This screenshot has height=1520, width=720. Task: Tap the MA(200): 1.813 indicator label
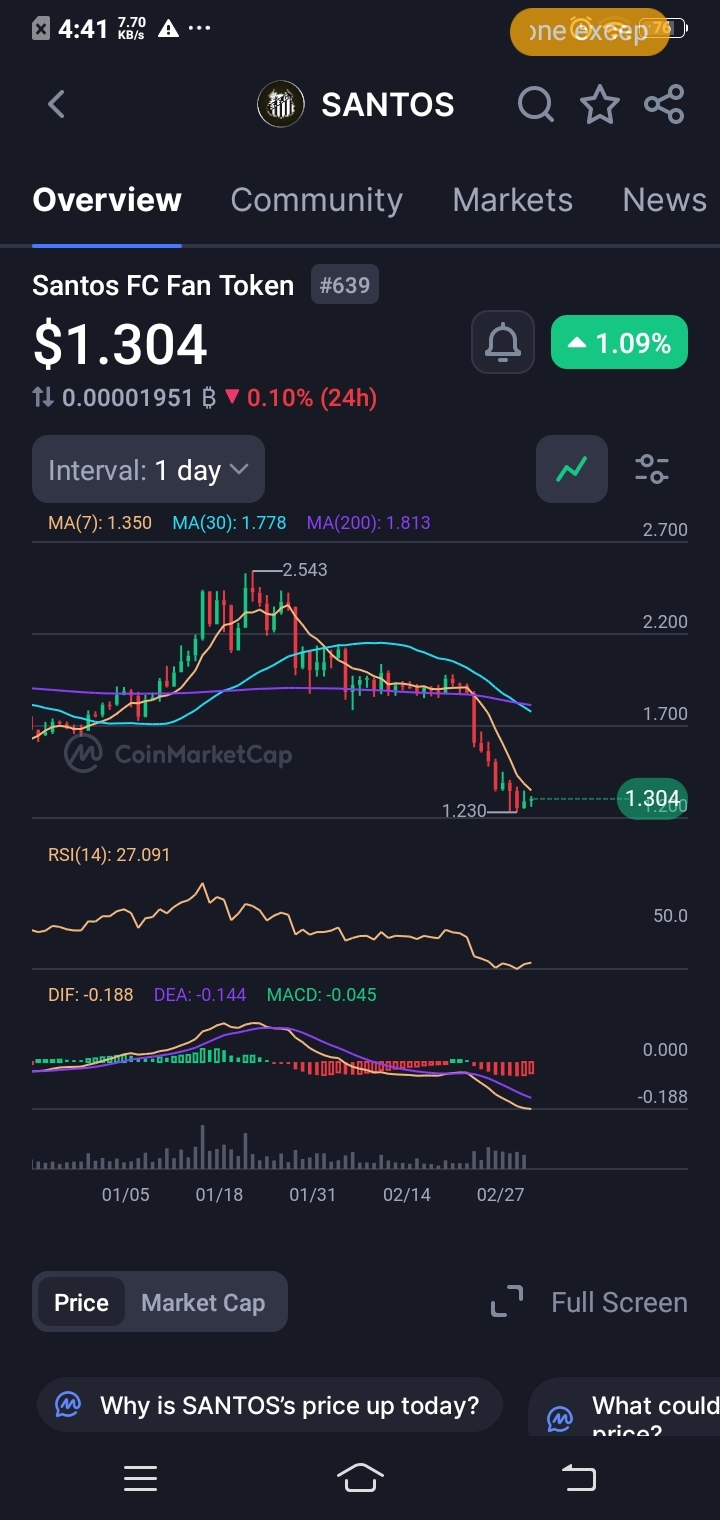[368, 522]
